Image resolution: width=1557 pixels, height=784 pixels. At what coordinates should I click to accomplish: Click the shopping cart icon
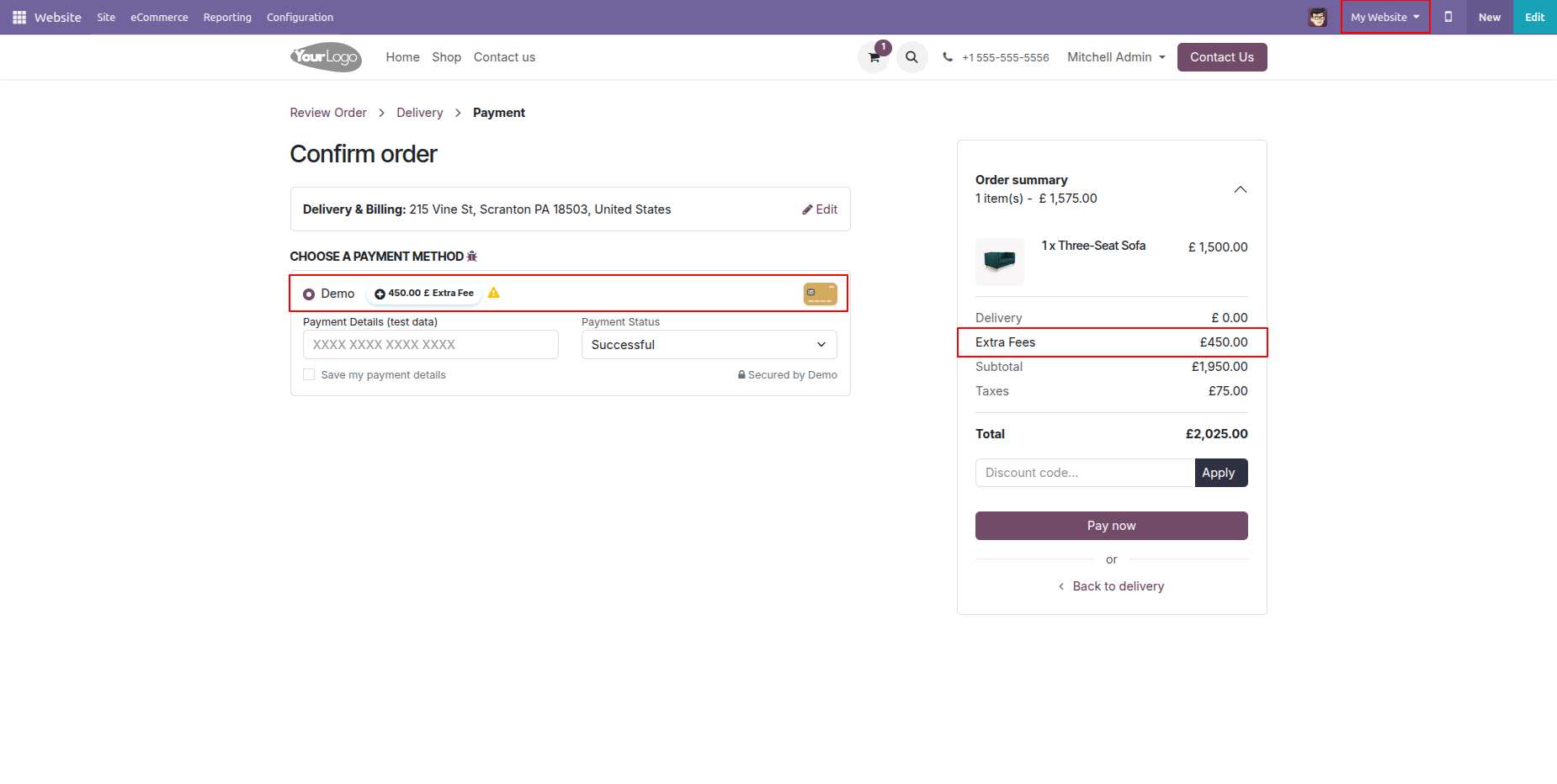(x=874, y=58)
